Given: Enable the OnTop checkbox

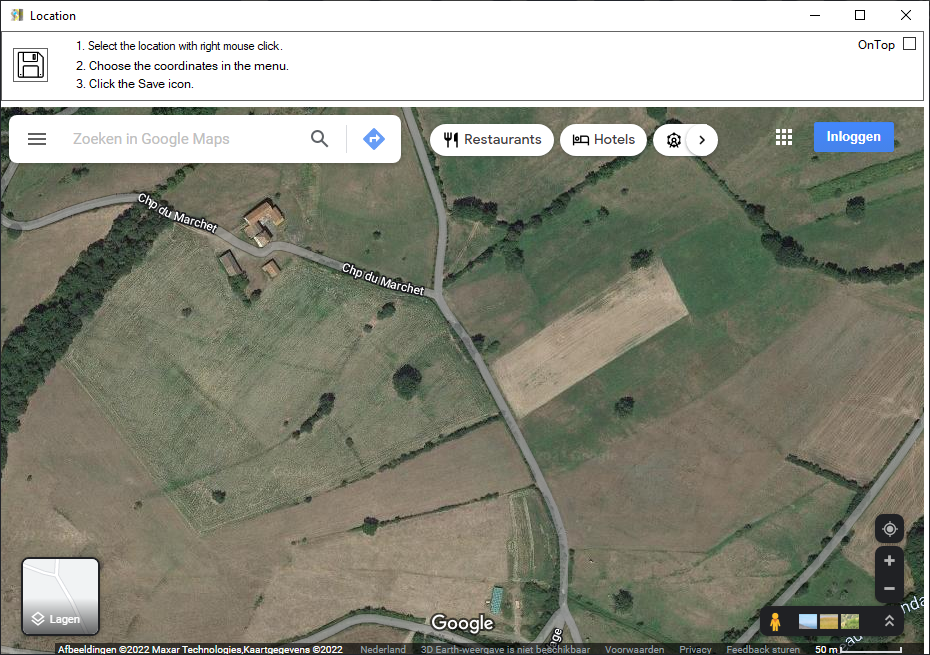Looking at the screenshot, I should [909, 44].
